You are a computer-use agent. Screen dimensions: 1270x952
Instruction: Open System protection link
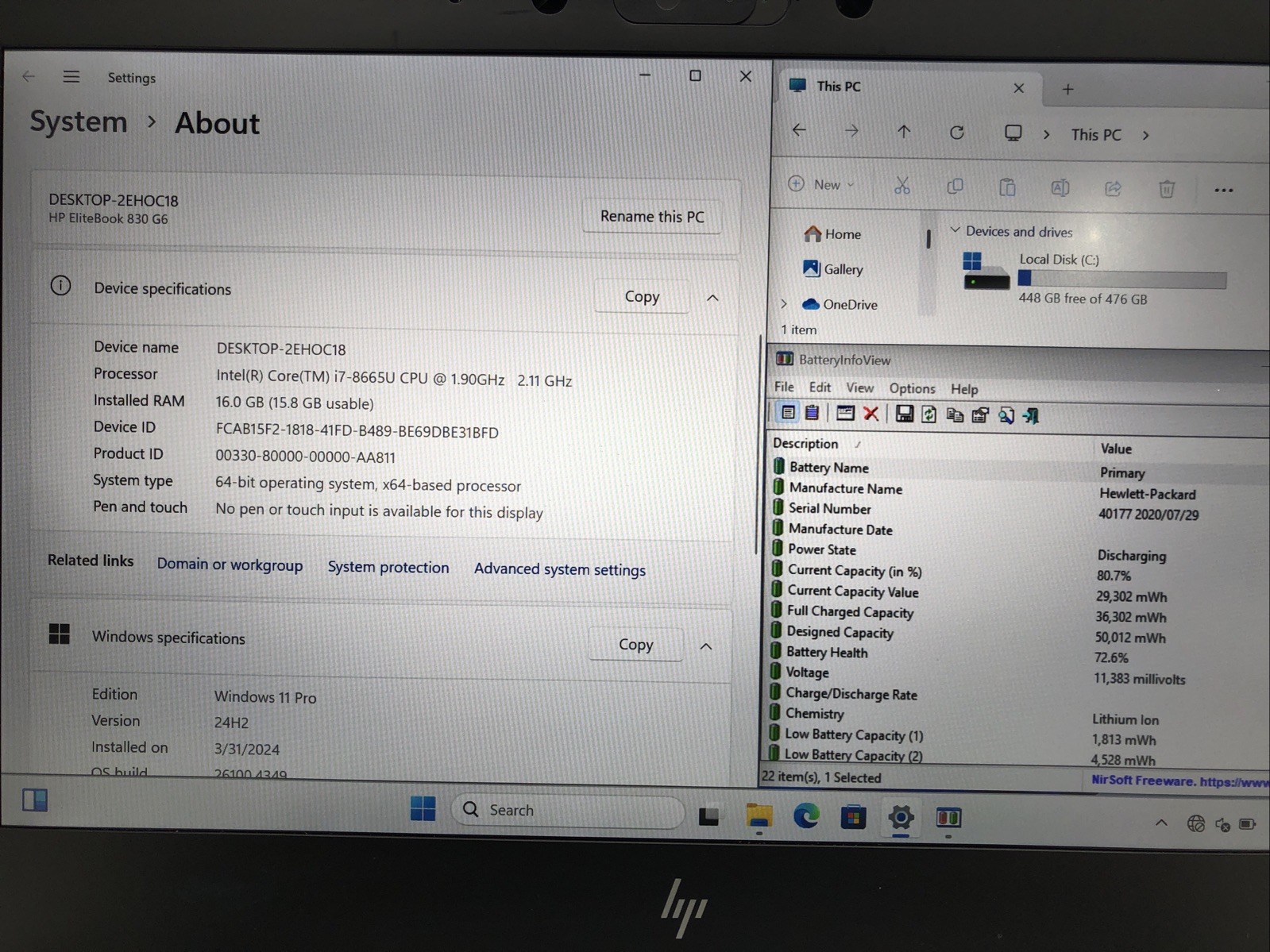tap(388, 567)
